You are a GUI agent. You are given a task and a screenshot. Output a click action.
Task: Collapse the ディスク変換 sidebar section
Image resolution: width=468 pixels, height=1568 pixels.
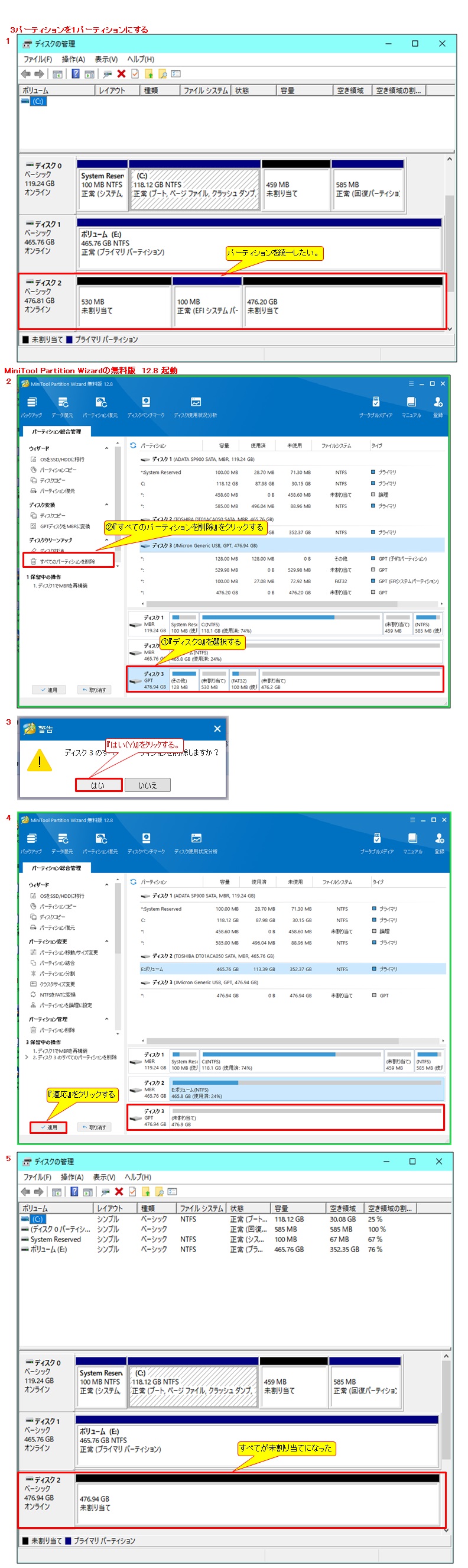(x=106, y=505)
